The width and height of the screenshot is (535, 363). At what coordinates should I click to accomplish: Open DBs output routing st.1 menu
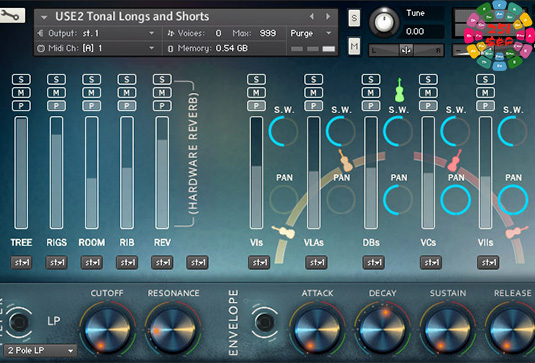(373, 262)
